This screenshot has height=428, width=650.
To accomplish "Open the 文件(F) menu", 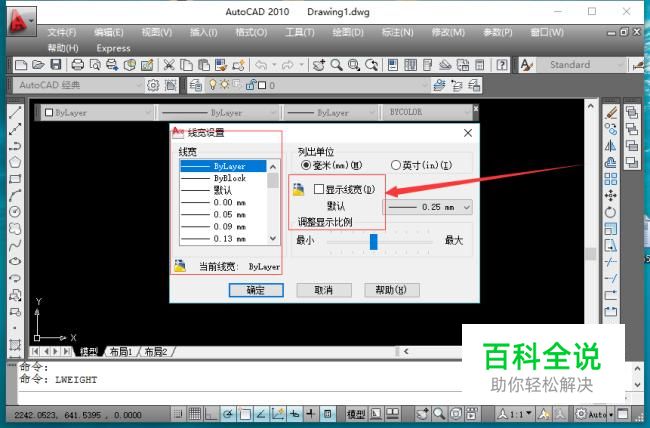I will (62, 32).
